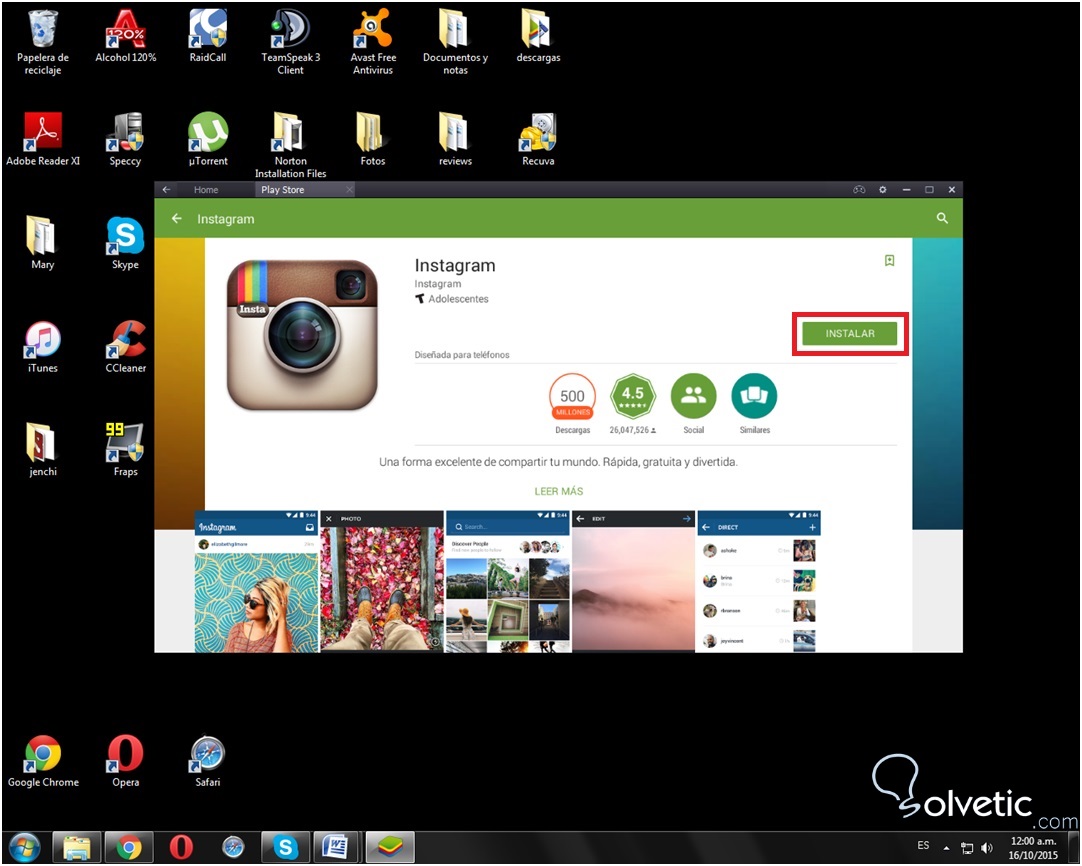Select the Play Store tab
Screen dimensions: 1082x866
point(282,190)
